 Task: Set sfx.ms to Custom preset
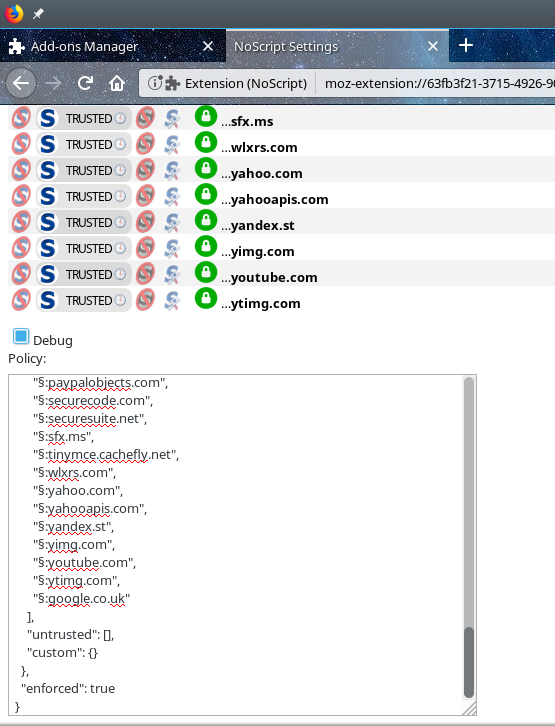pyautogui.click(x=172, y=119)
